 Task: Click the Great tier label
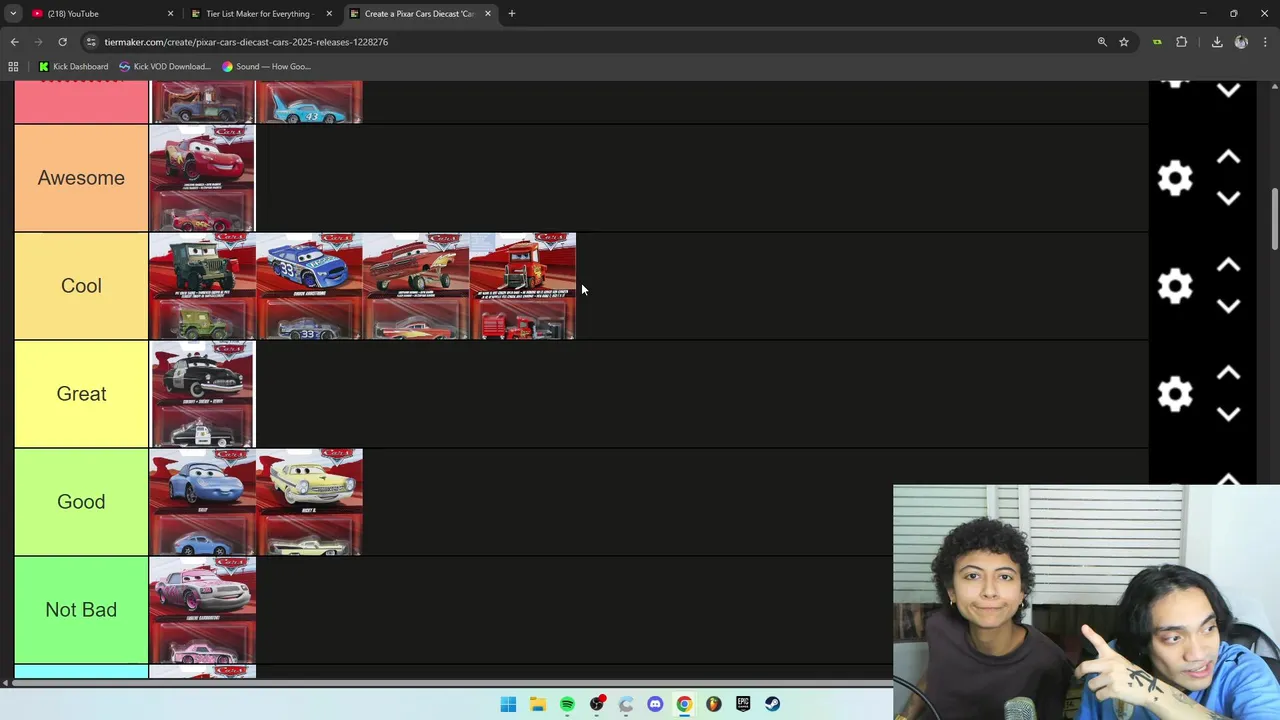click(81, 394)
